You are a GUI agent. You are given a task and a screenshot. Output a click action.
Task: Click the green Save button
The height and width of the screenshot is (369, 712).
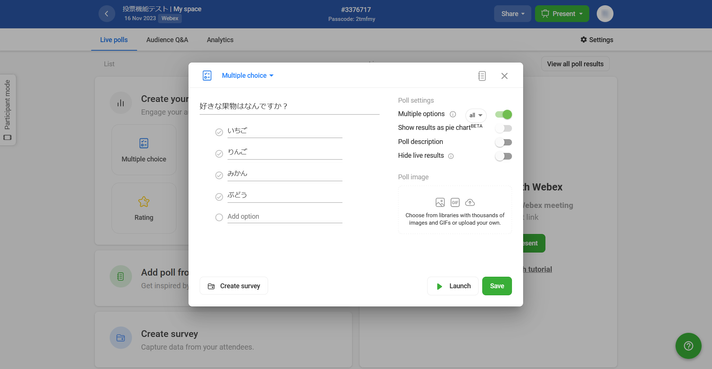pyautogui.click(x=497, y=286)
